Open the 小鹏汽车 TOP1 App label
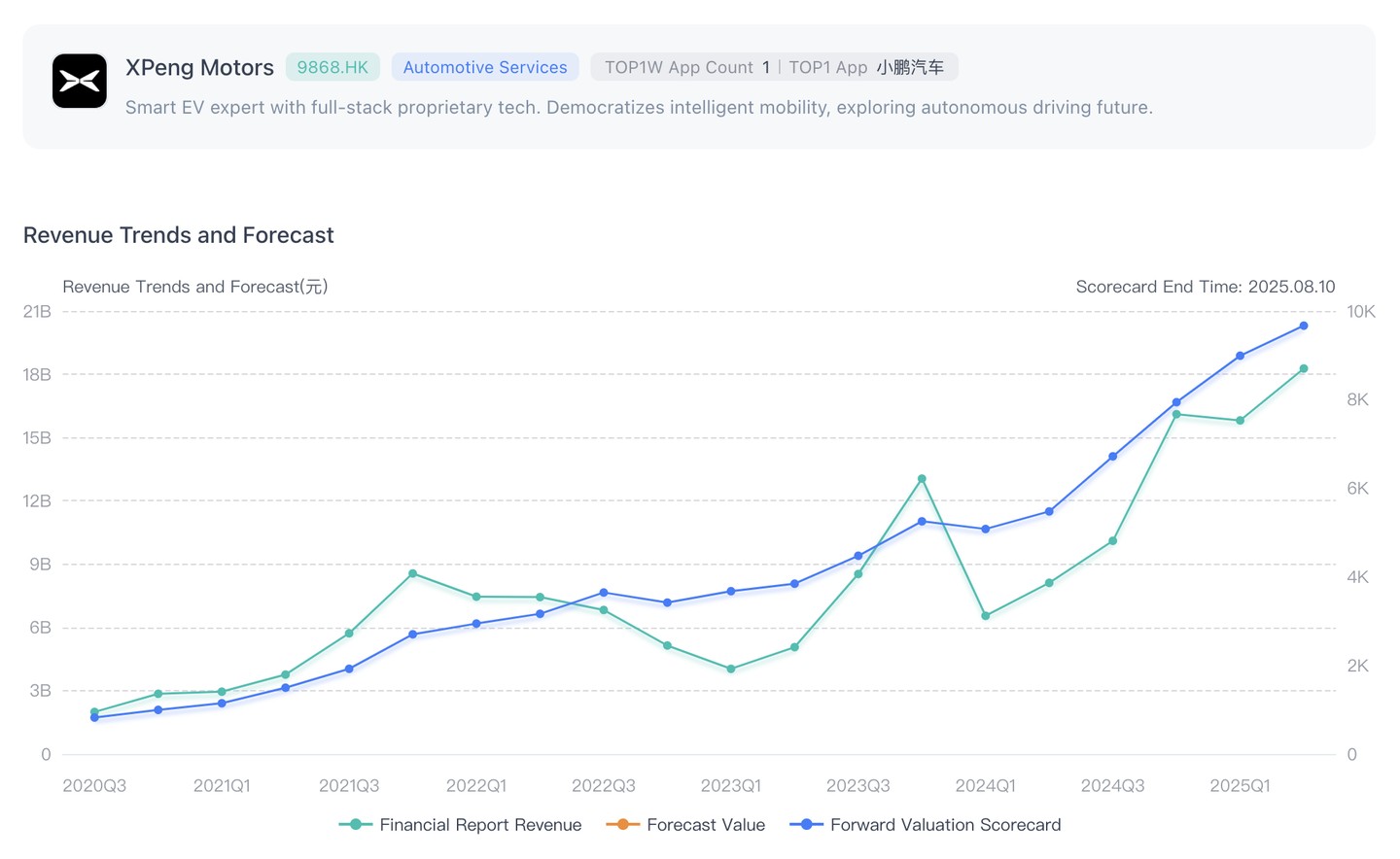 [909, 67]
